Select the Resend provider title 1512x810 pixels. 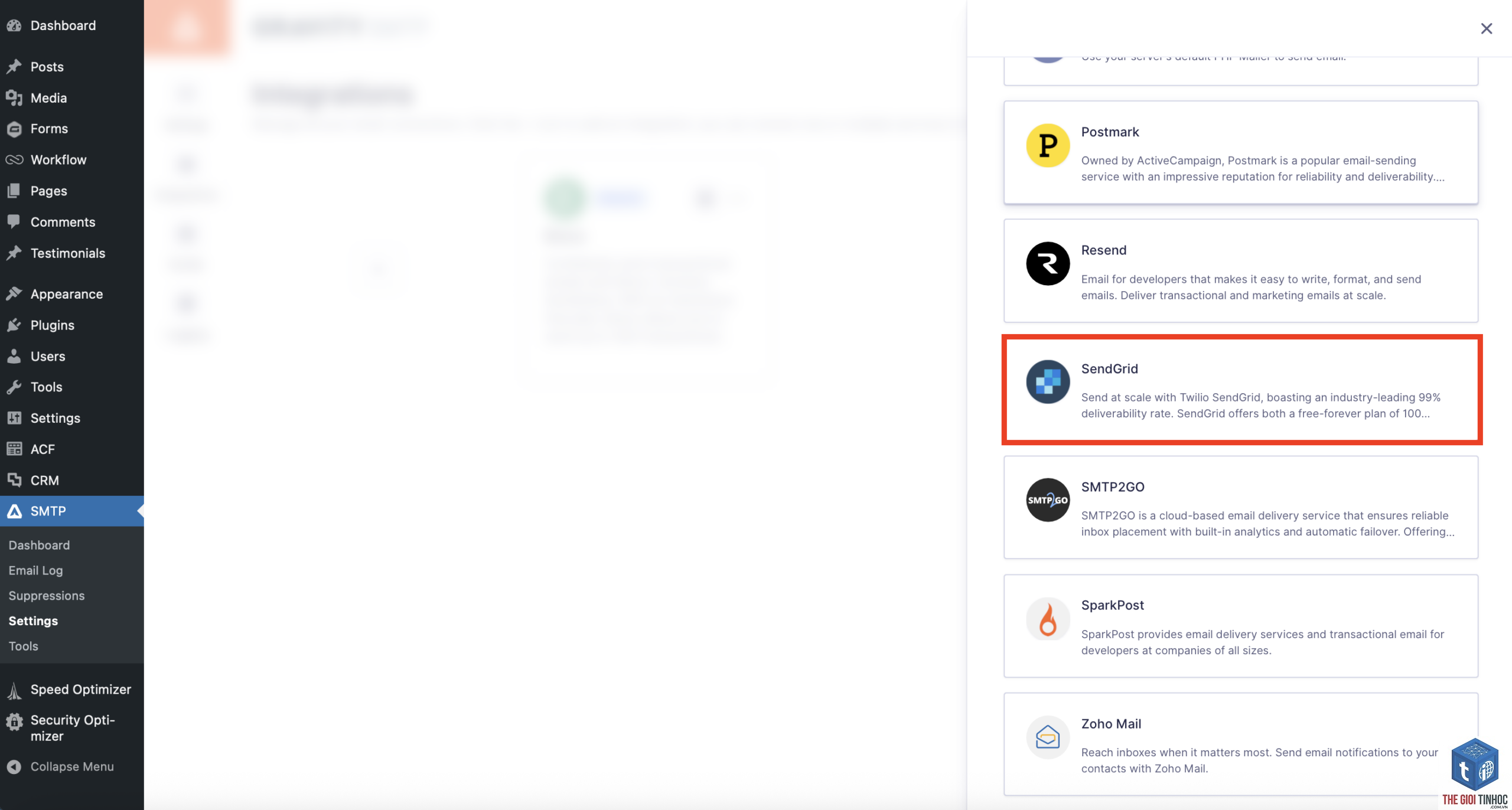[1104, 250]
